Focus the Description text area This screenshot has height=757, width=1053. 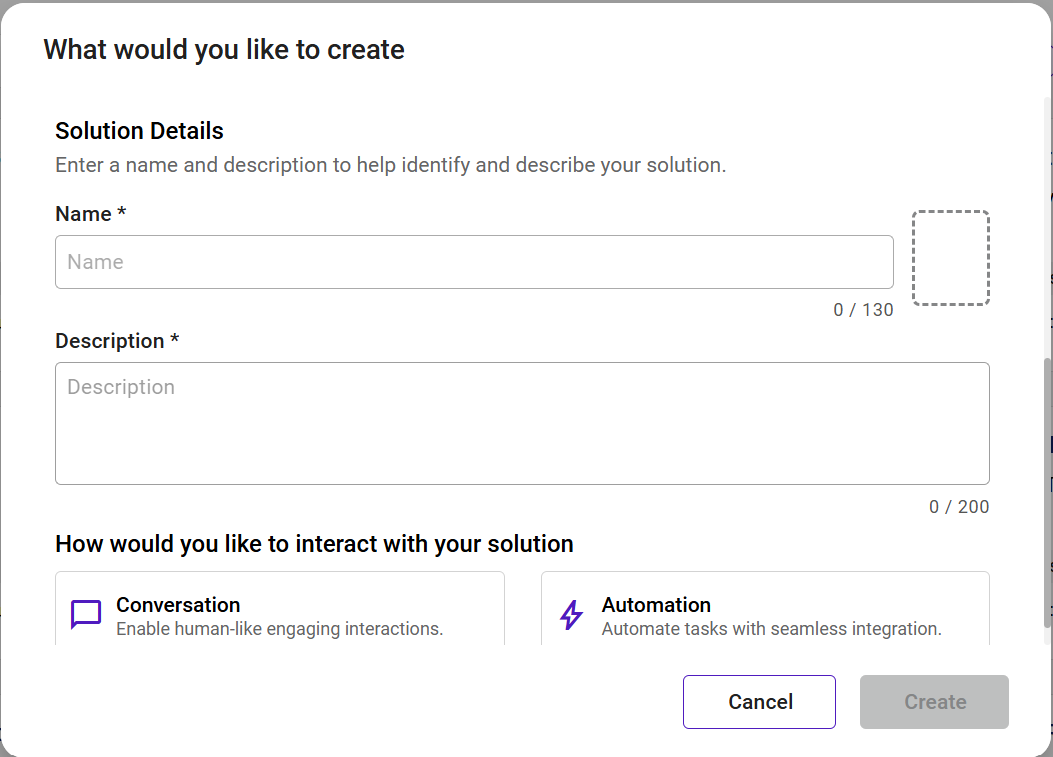click(522, 423)
